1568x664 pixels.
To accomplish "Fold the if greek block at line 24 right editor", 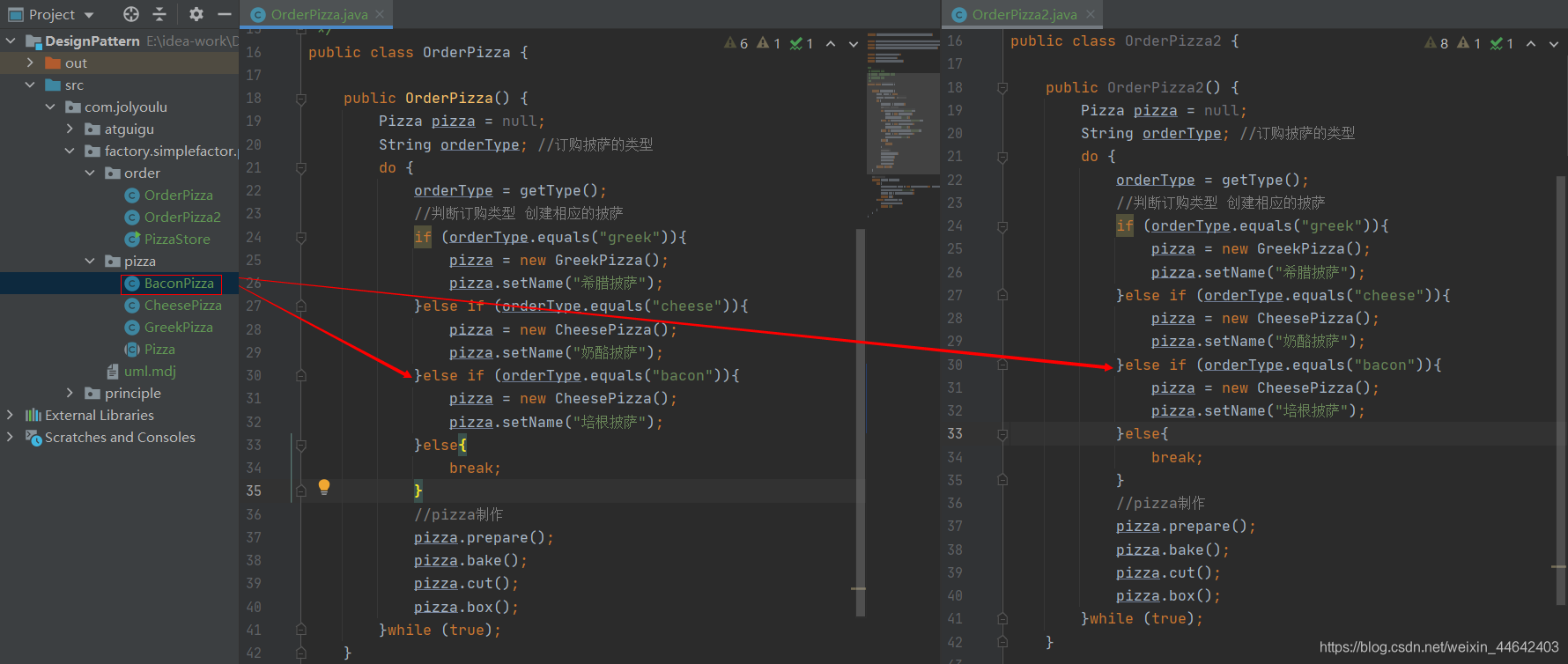I will (x=1002, y=226).
